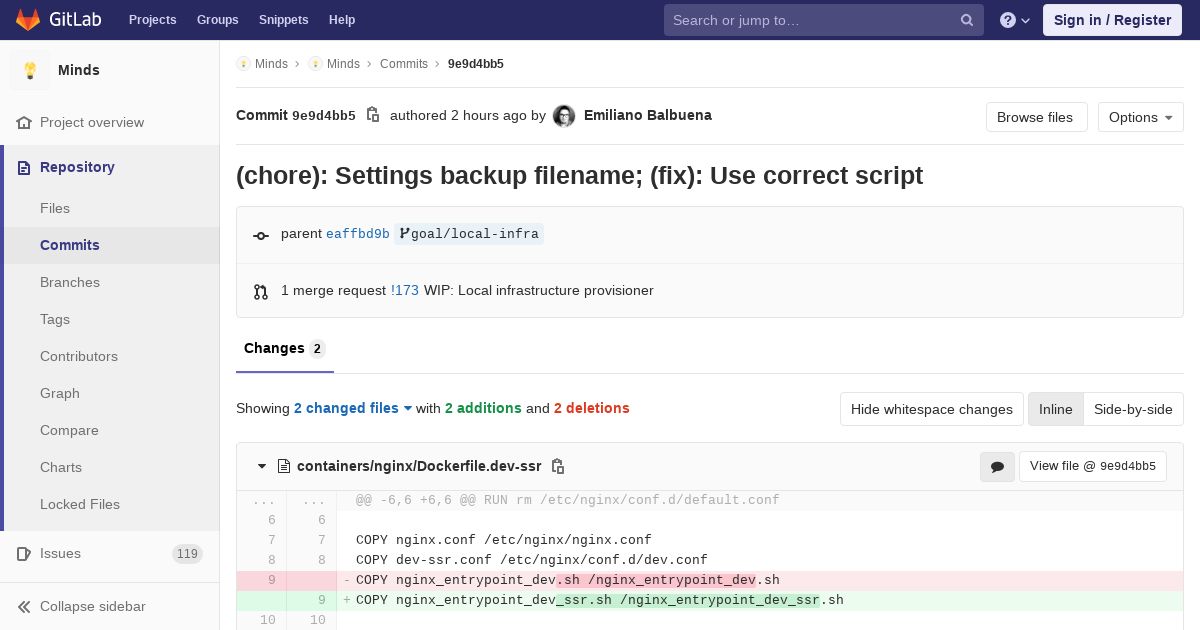Open Groups in top navigation
Image resolution: width=1200 pixels, height=630 pixels.
[x=217, y=20]
